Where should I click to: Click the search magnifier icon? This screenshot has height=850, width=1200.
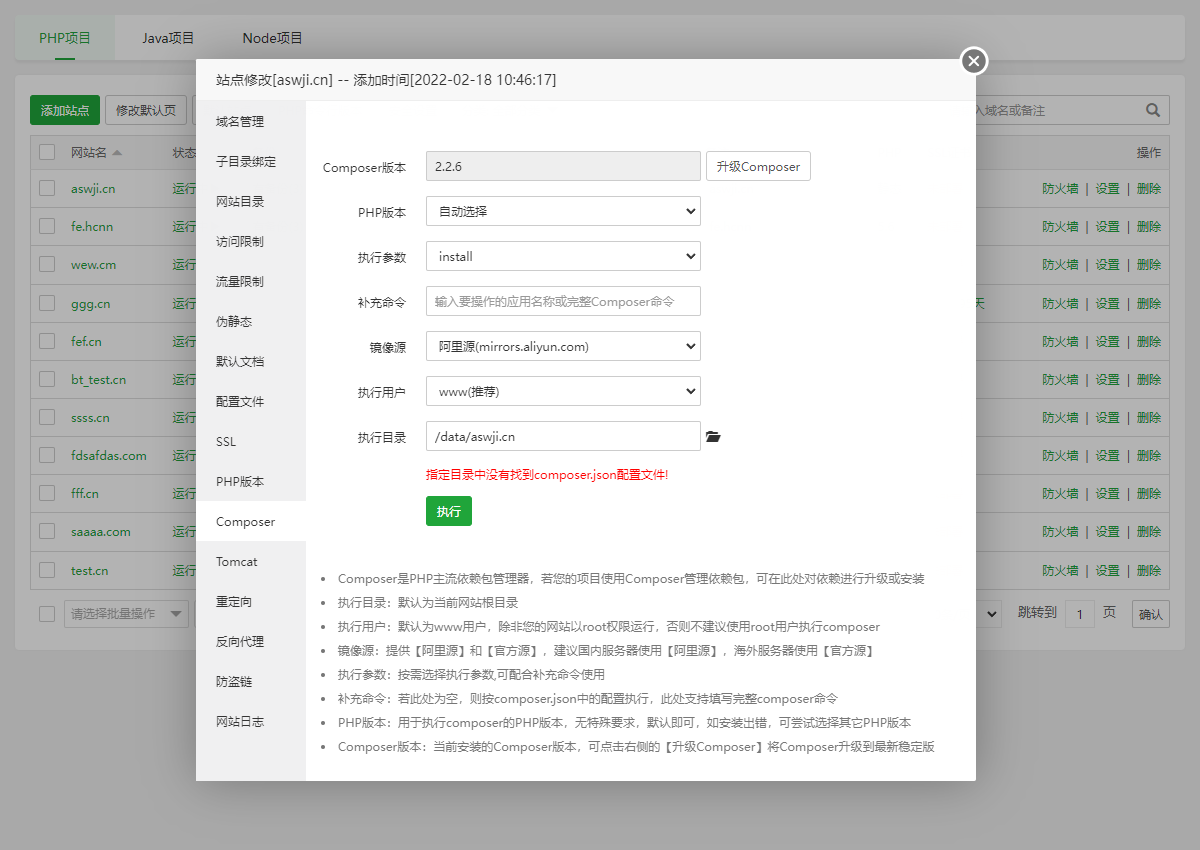point(1151,110)
